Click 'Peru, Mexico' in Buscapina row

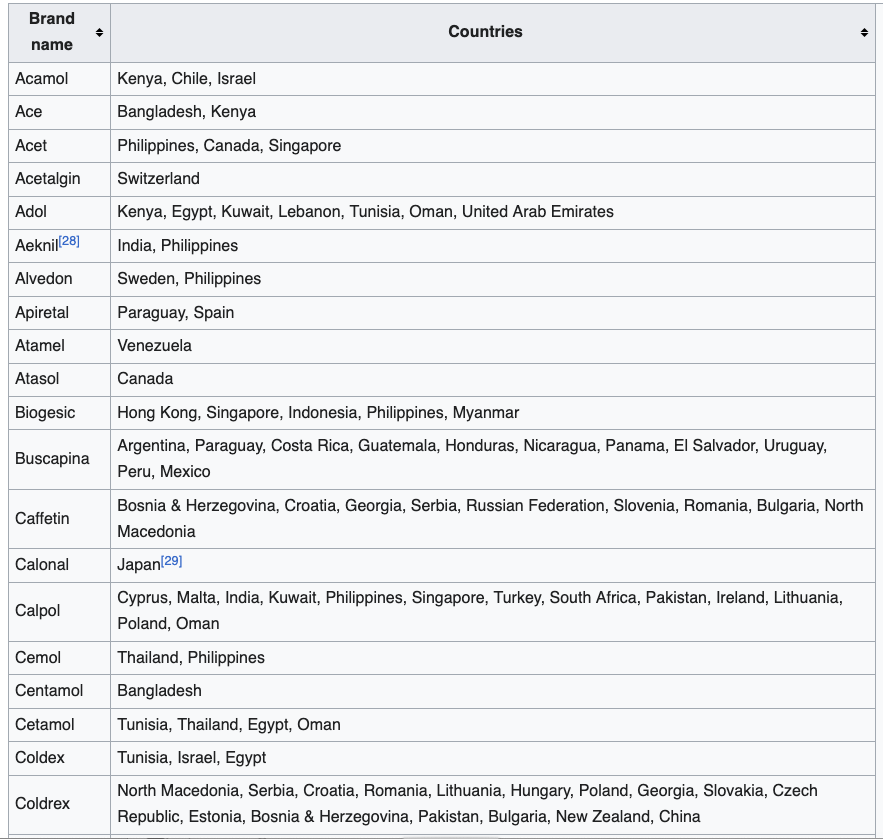[164, 472]
